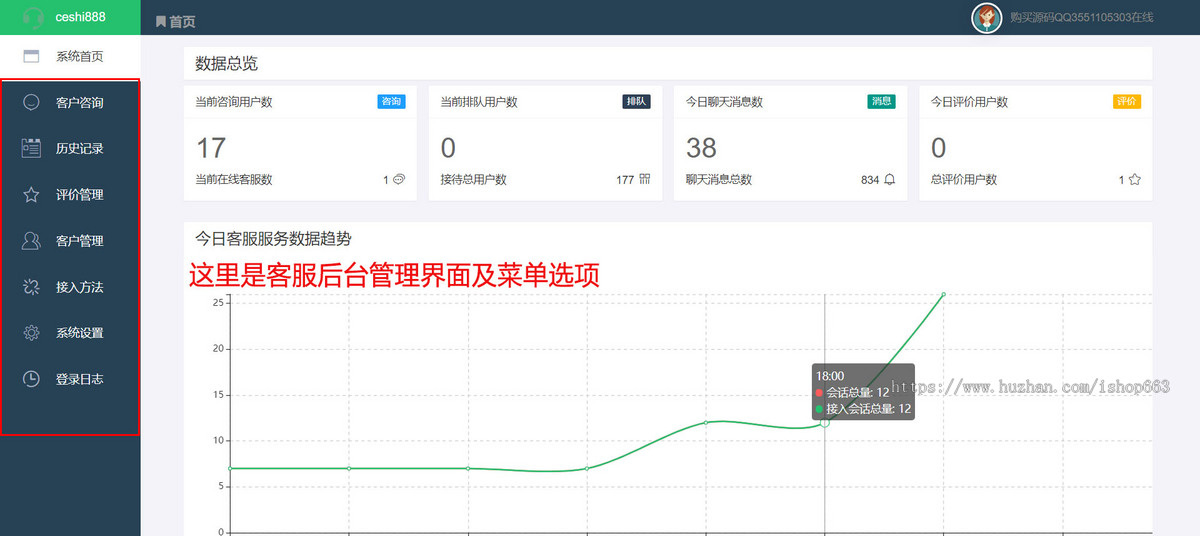Image resolution: width=1200 pixels, height=536 pixels.
Task: Open 系统设置 menu entry
Action: click(70, 332)
